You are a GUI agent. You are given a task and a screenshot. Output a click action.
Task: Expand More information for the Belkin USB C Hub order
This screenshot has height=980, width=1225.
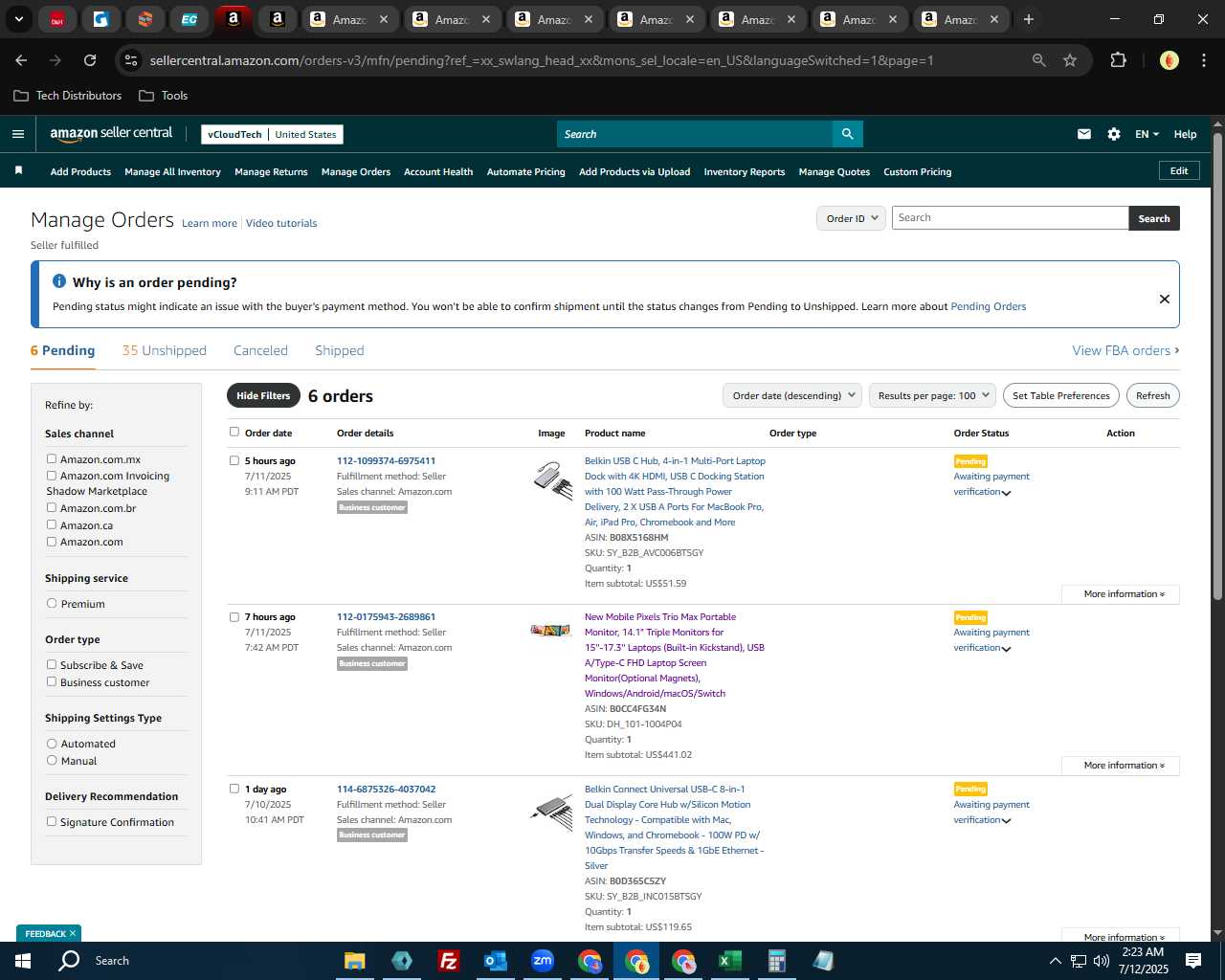tap(1121, 594)
